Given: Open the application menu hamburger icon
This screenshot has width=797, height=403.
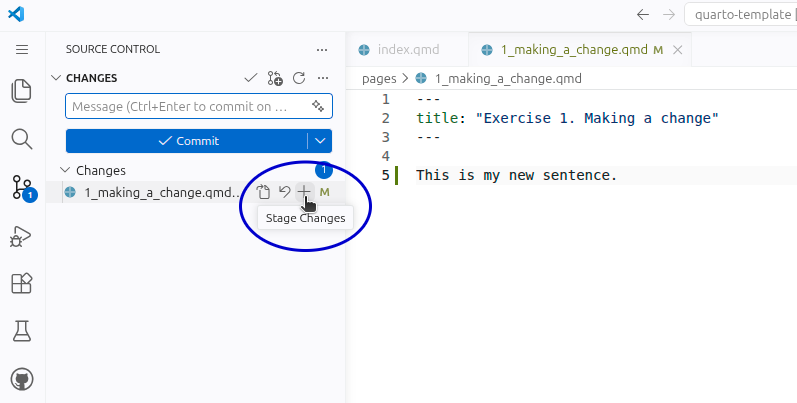Looking at the screenshot, I should (22, 49).
